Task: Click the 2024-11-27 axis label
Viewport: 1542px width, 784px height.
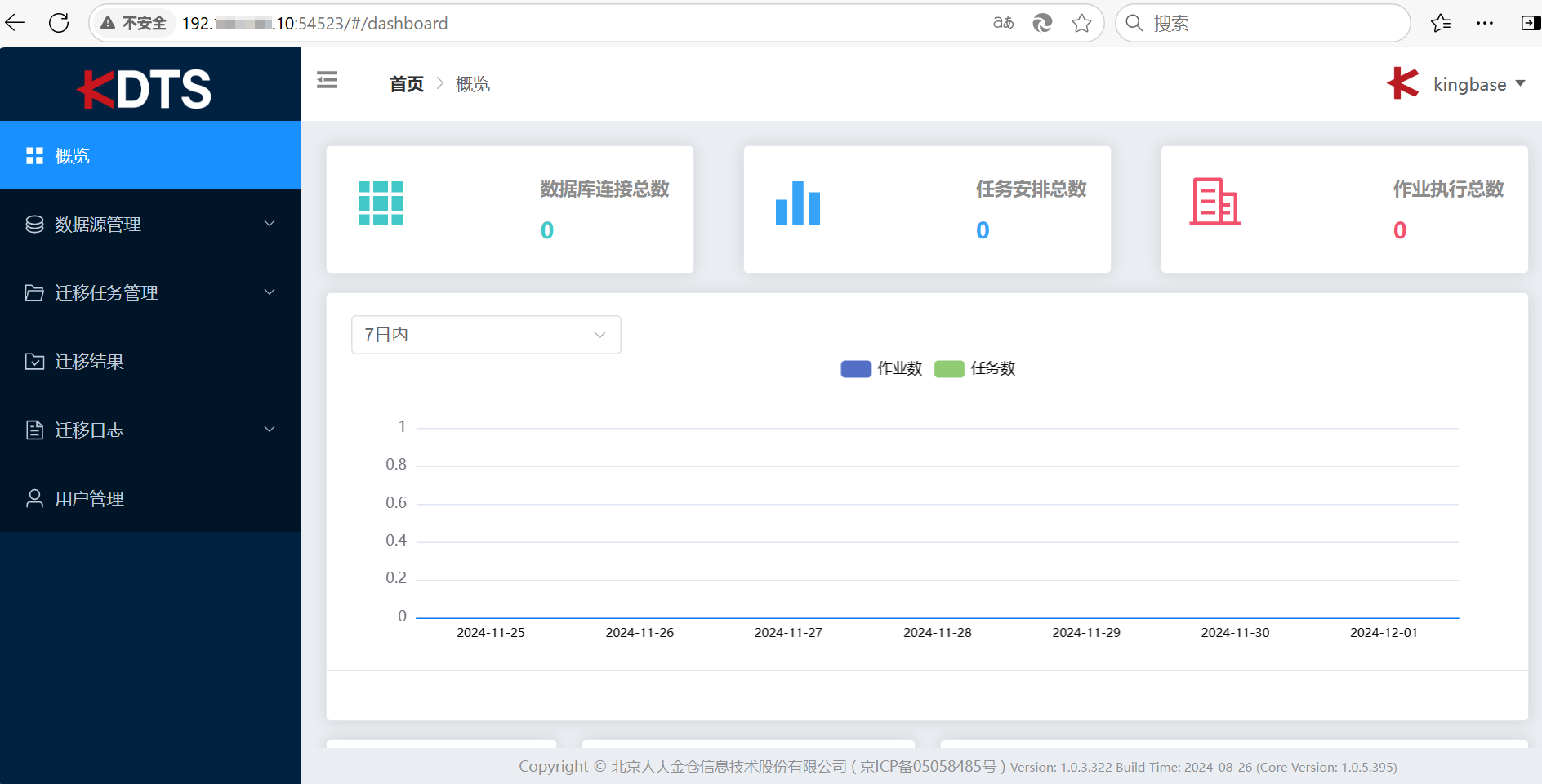Action: [788, 633]
